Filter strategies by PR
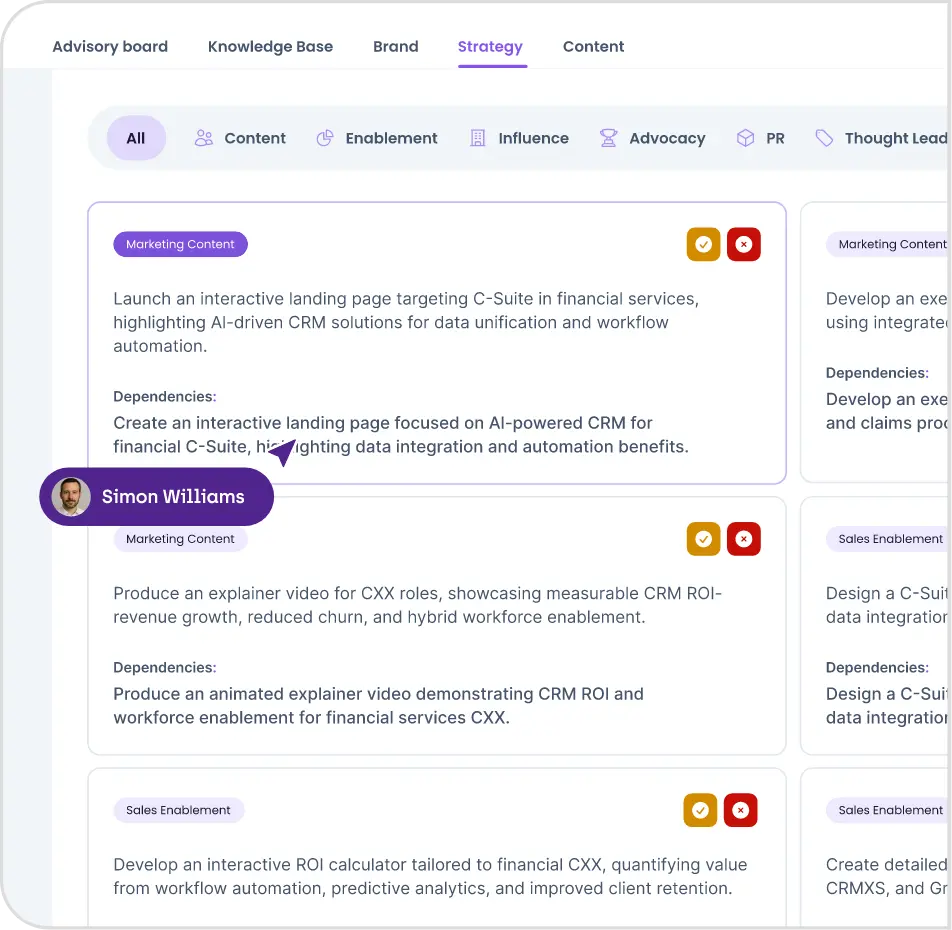Viewport: 952px width, 930px height. pos(760,138)
